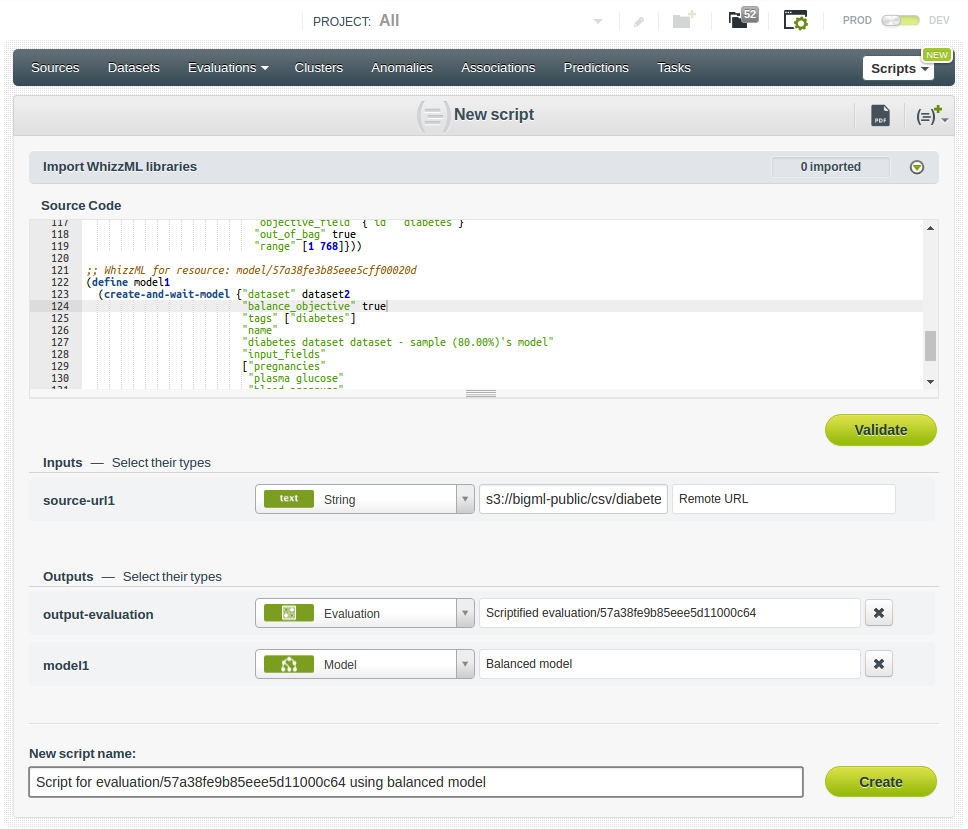Open the Predictions tab

coord(596,67)
